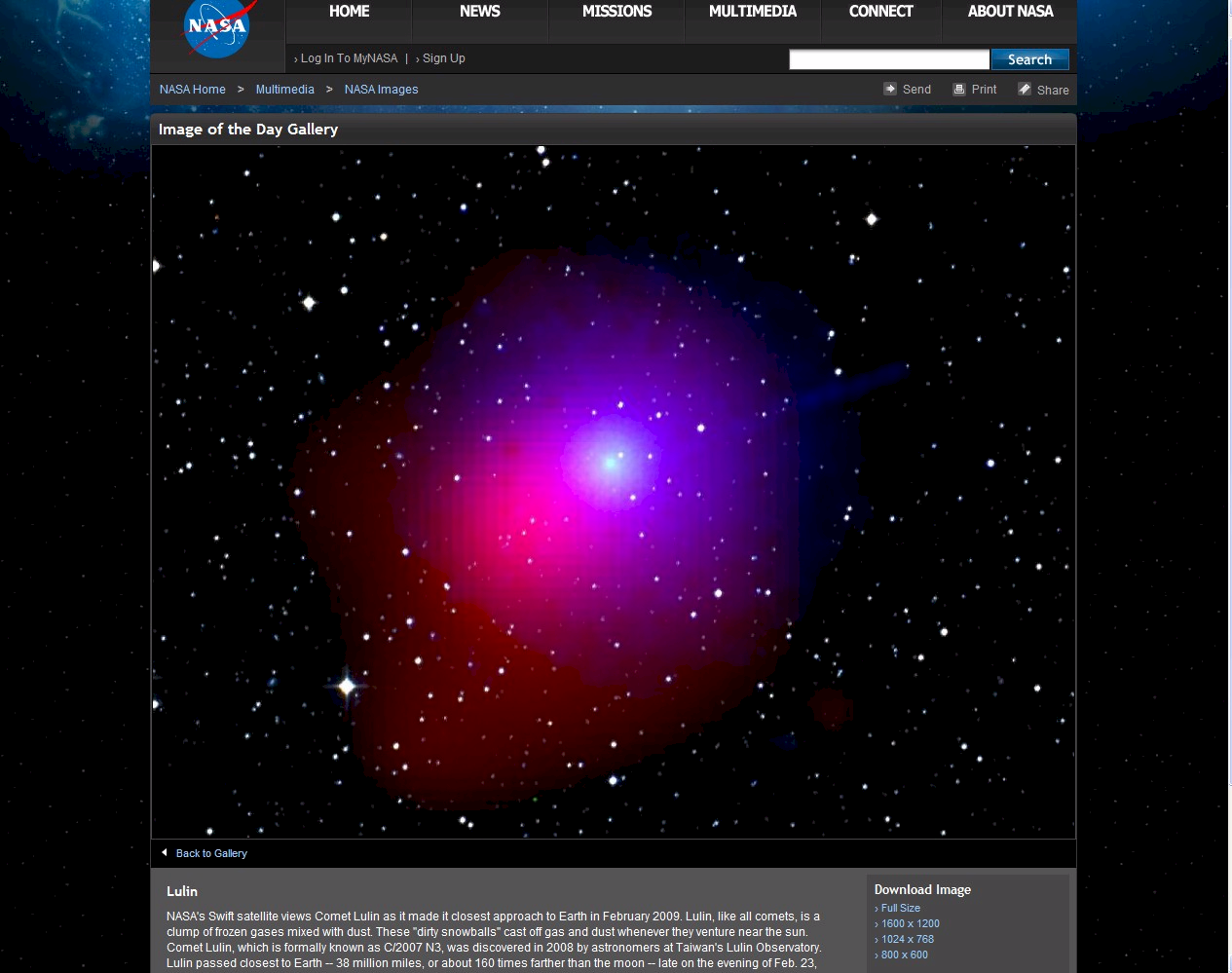
Task: Open the NEWS menu
Action: coord(479,12)
